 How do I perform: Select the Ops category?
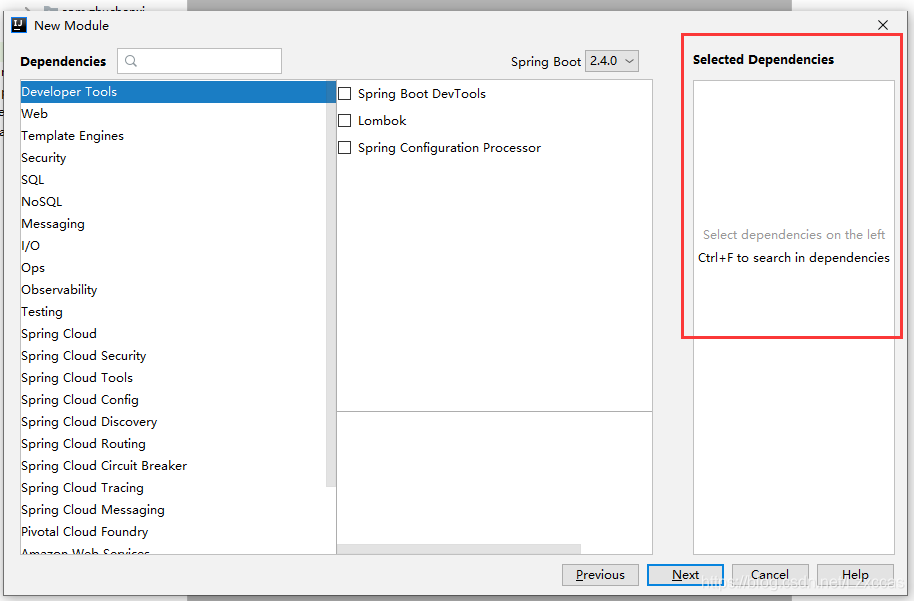[x=178, y=268]
